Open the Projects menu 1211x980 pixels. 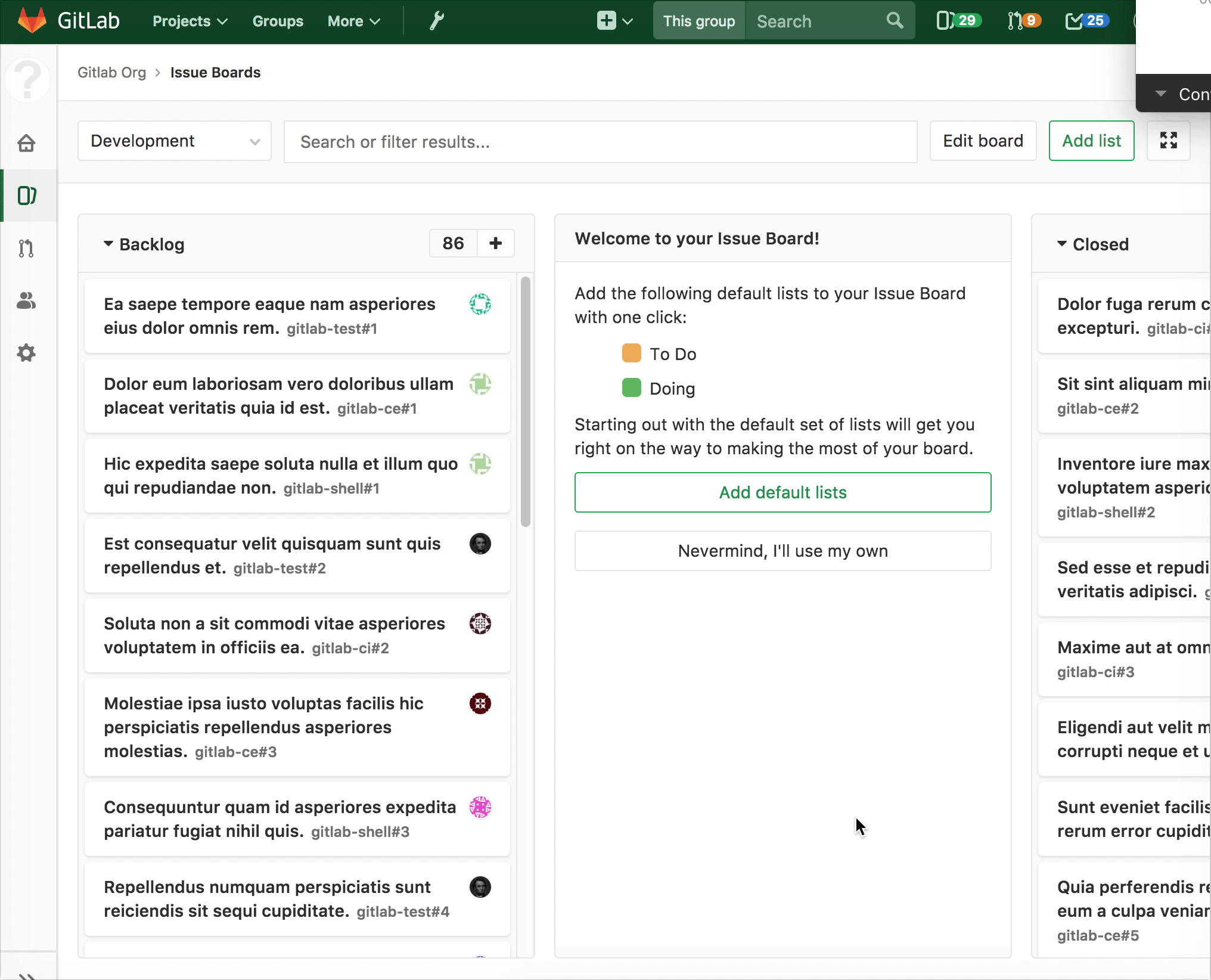(x=190, y=21)
